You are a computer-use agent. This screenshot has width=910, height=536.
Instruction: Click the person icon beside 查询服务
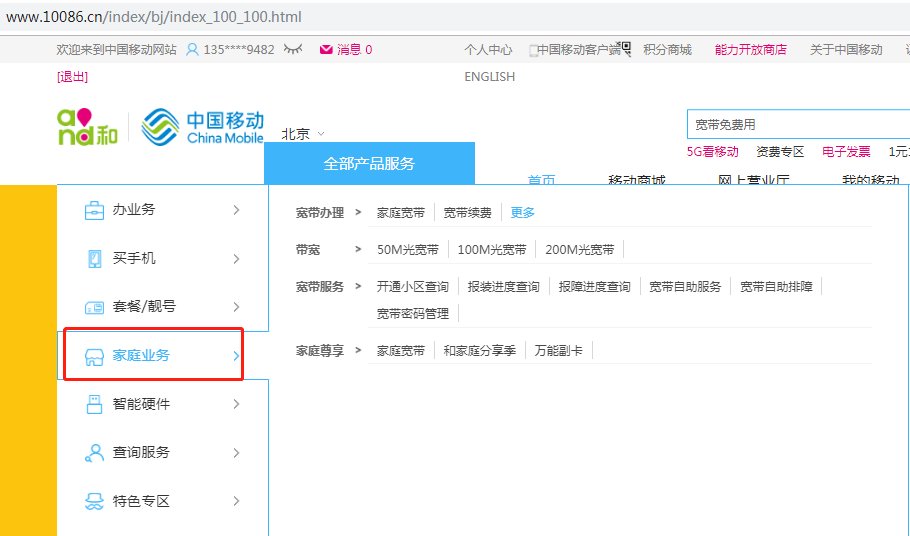(94, 452)
